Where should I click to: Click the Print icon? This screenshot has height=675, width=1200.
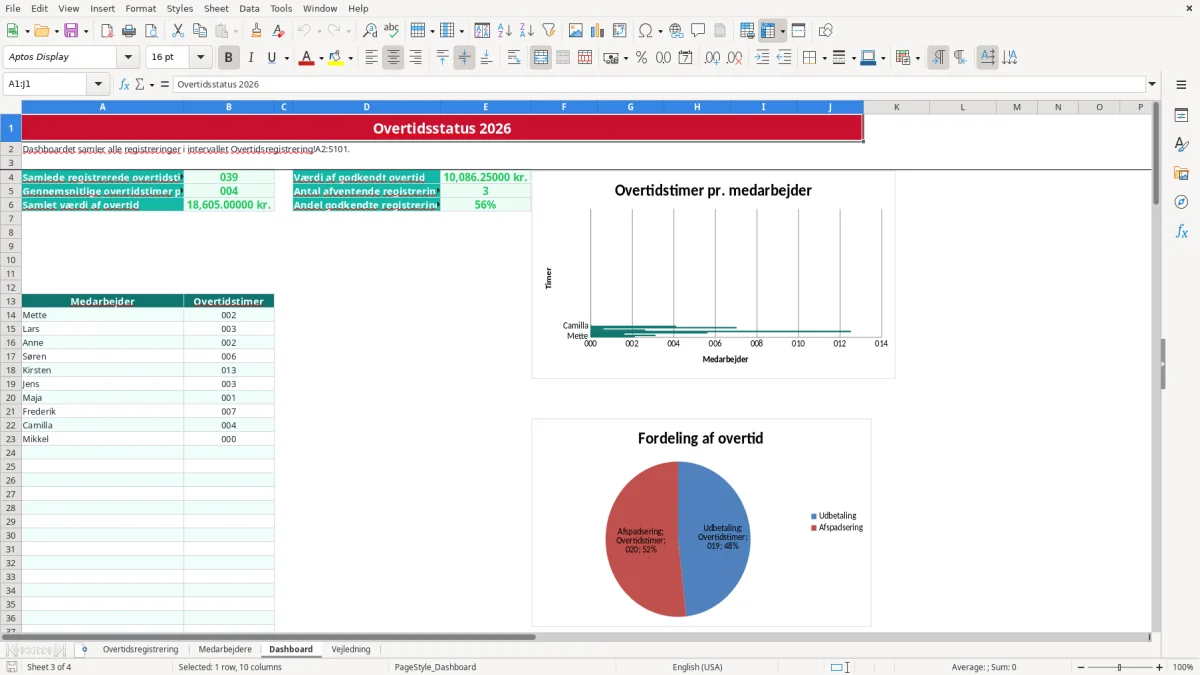click(x=128, y=31)
